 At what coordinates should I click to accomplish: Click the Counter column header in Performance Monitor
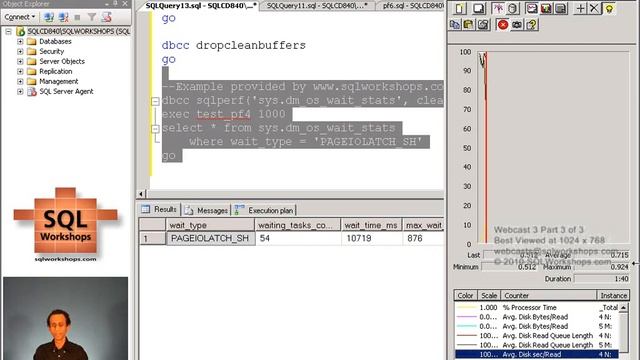pyautogui.click(x=549, y=296)
